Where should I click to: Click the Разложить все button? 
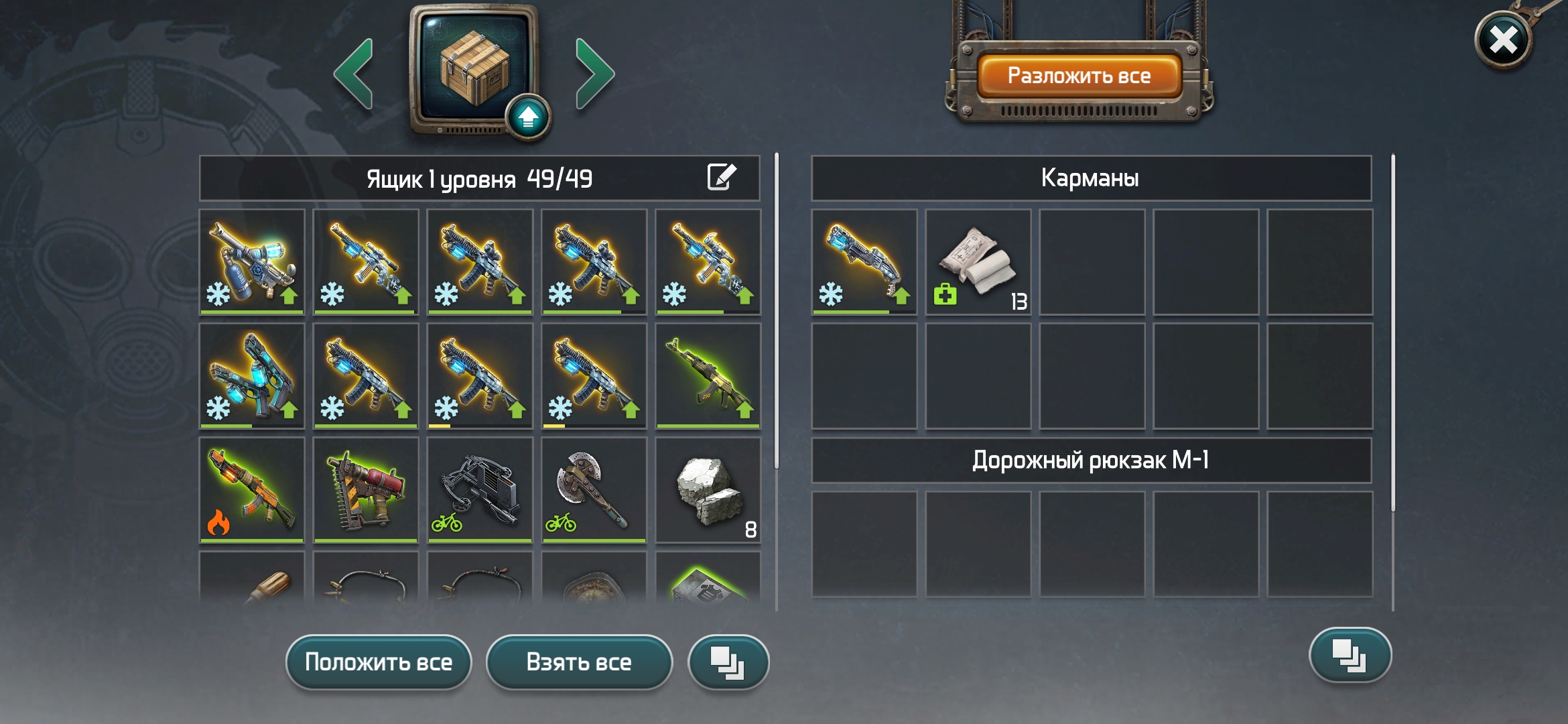[1079, 76]
